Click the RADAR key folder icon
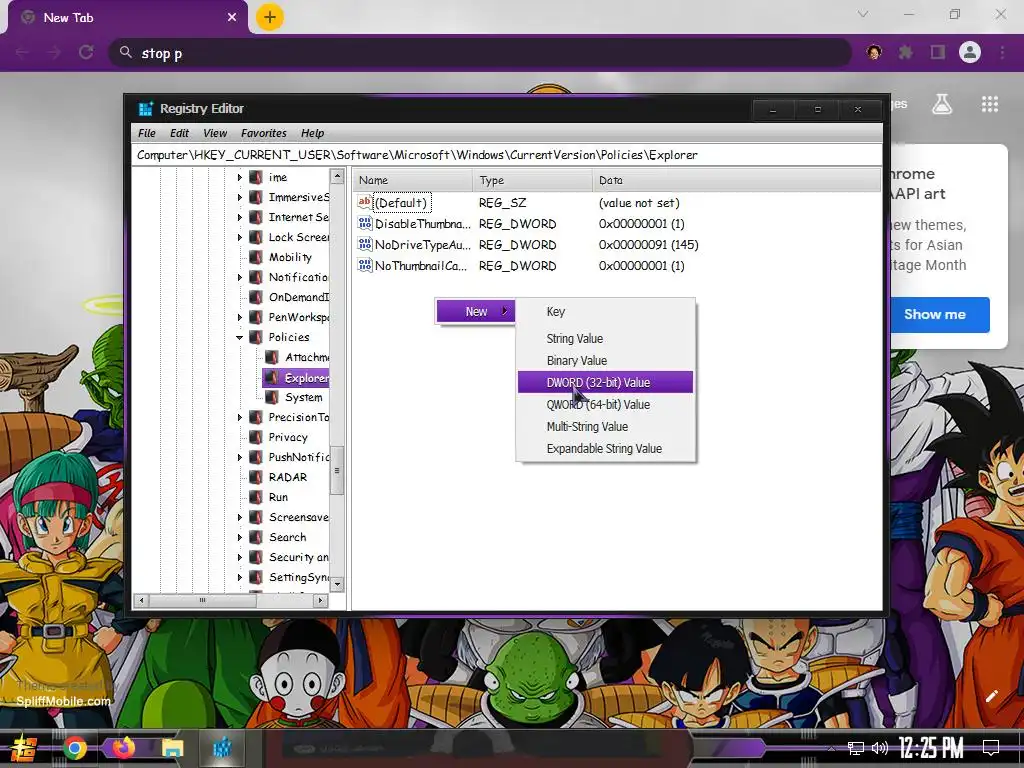The height and width of the screenshot is (768, 1024). pyautogui.click(x=257, y=477)
